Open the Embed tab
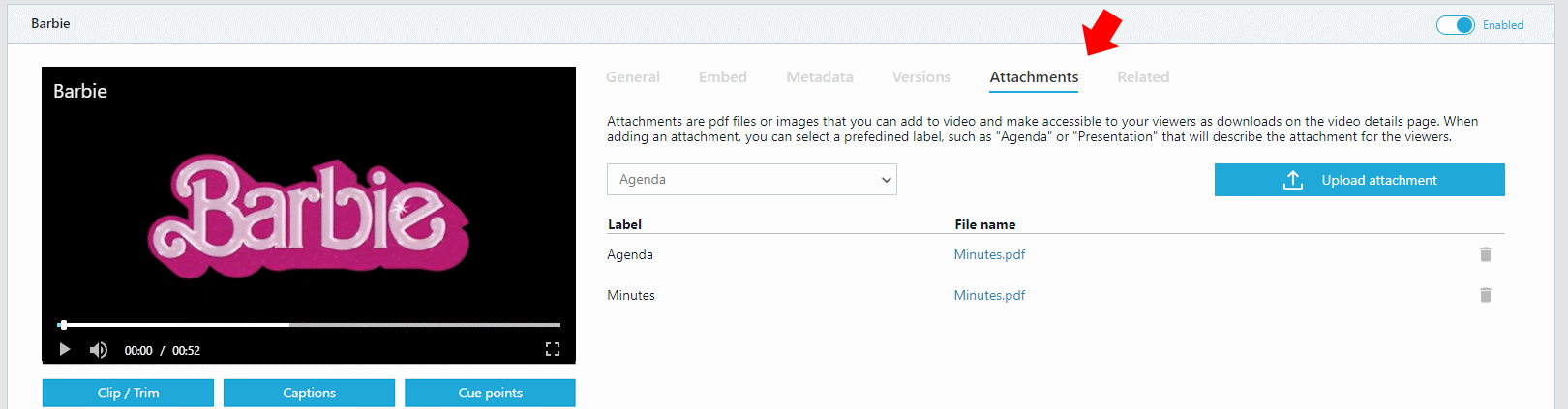The height and width of the screenshot is (409, 1568). [723, 77]
